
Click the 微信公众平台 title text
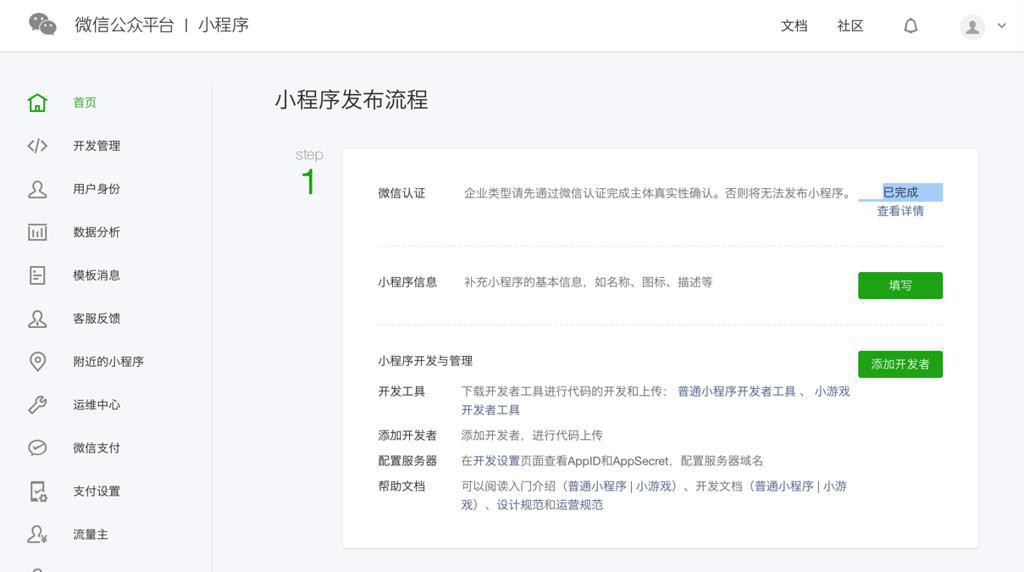pos(124,25)
